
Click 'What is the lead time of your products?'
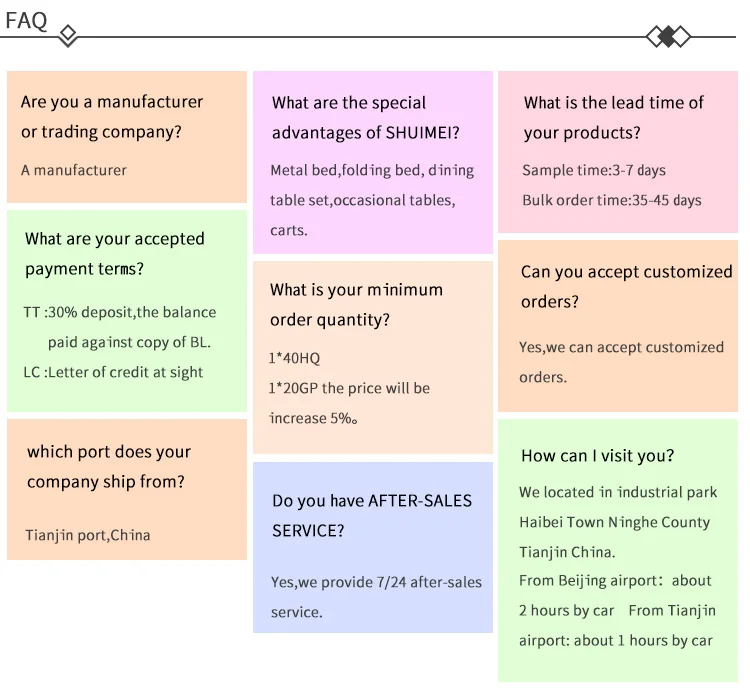pyautogui.click(x=613, y=118)
